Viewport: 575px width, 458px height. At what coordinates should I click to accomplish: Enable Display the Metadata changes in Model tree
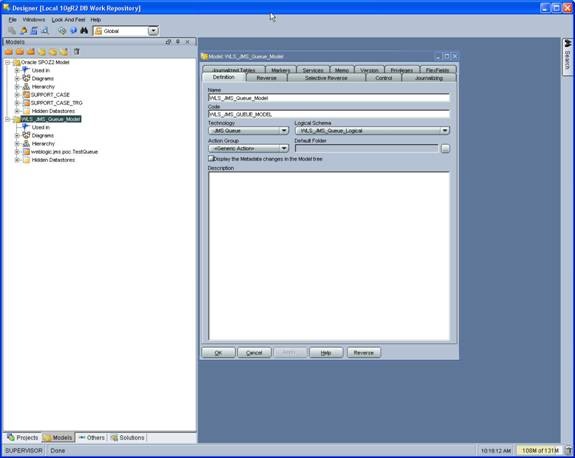coord(211,158)
